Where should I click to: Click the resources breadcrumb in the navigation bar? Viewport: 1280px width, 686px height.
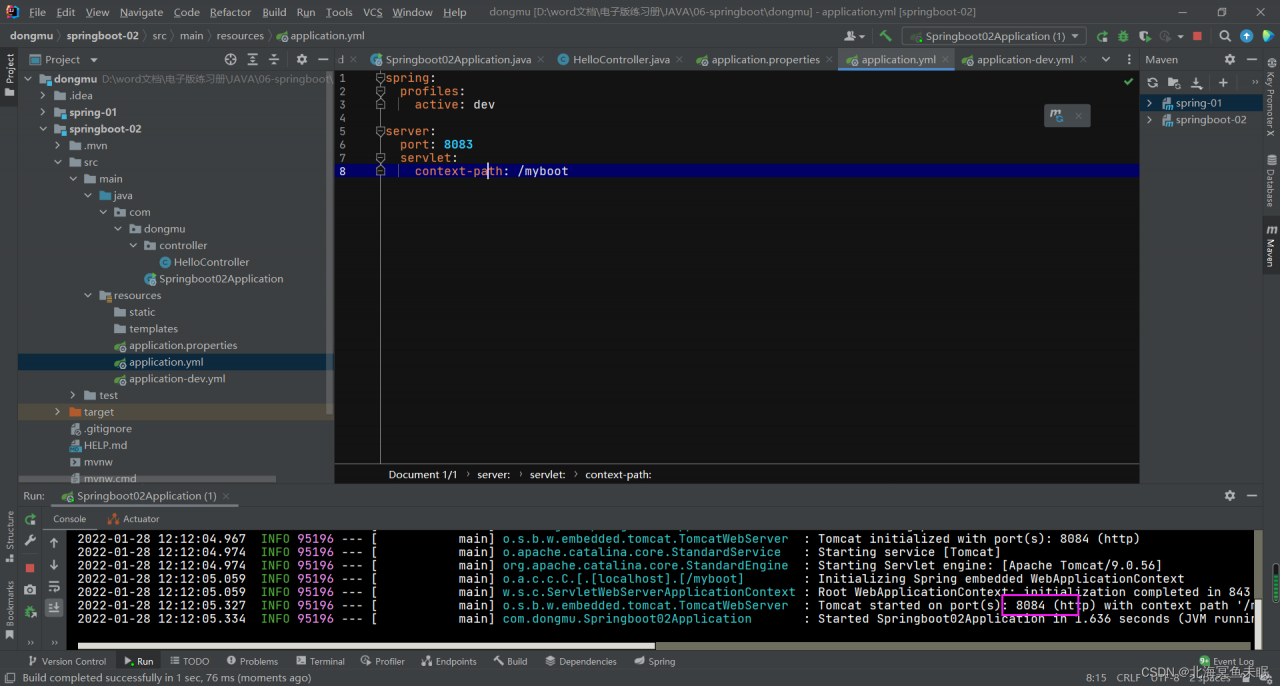click(x=240, y=36)
